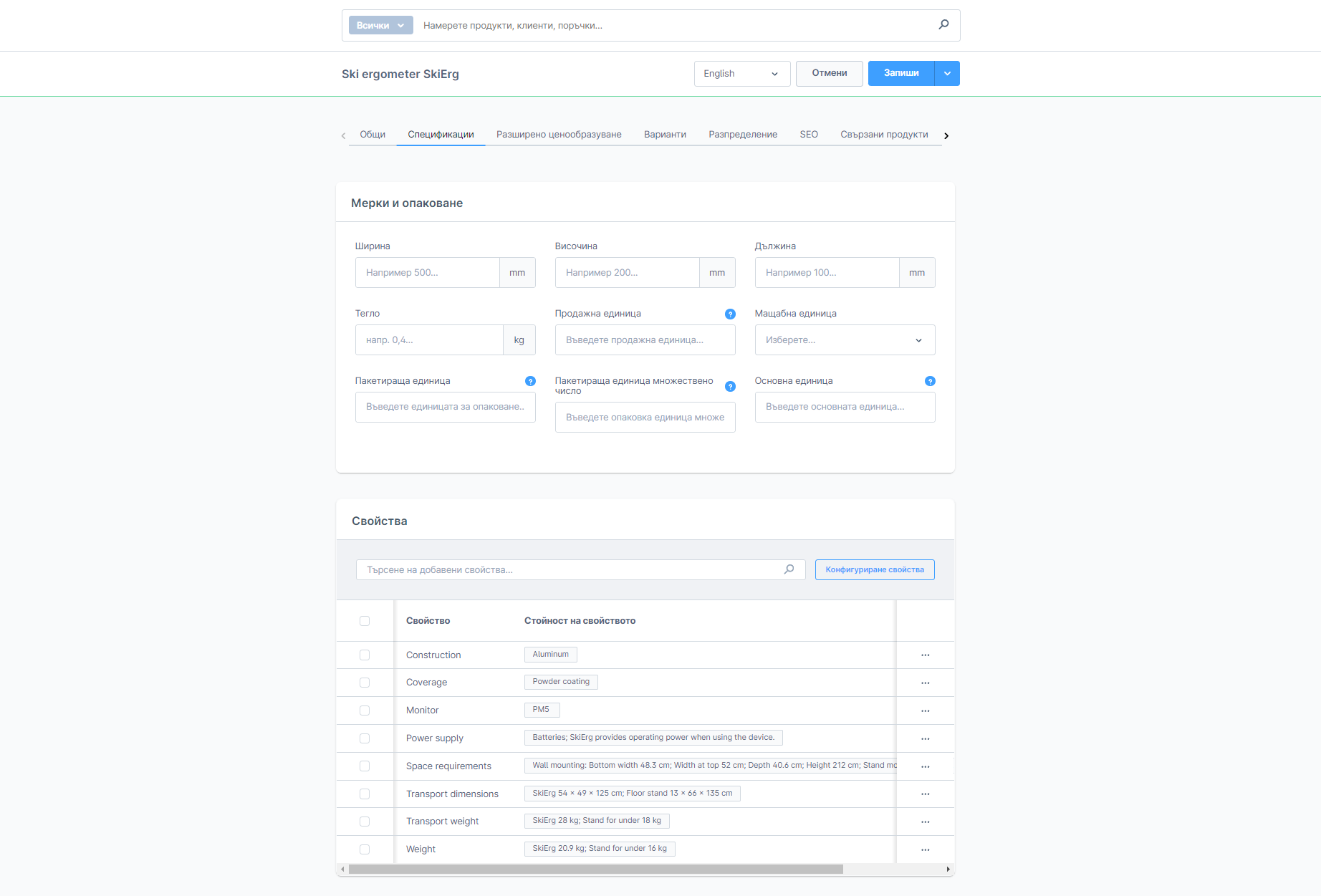Viewport: 1321px width, 896px height.
Task: Toggle the select-all checkbox in the table header
Action: click(365, 621)
